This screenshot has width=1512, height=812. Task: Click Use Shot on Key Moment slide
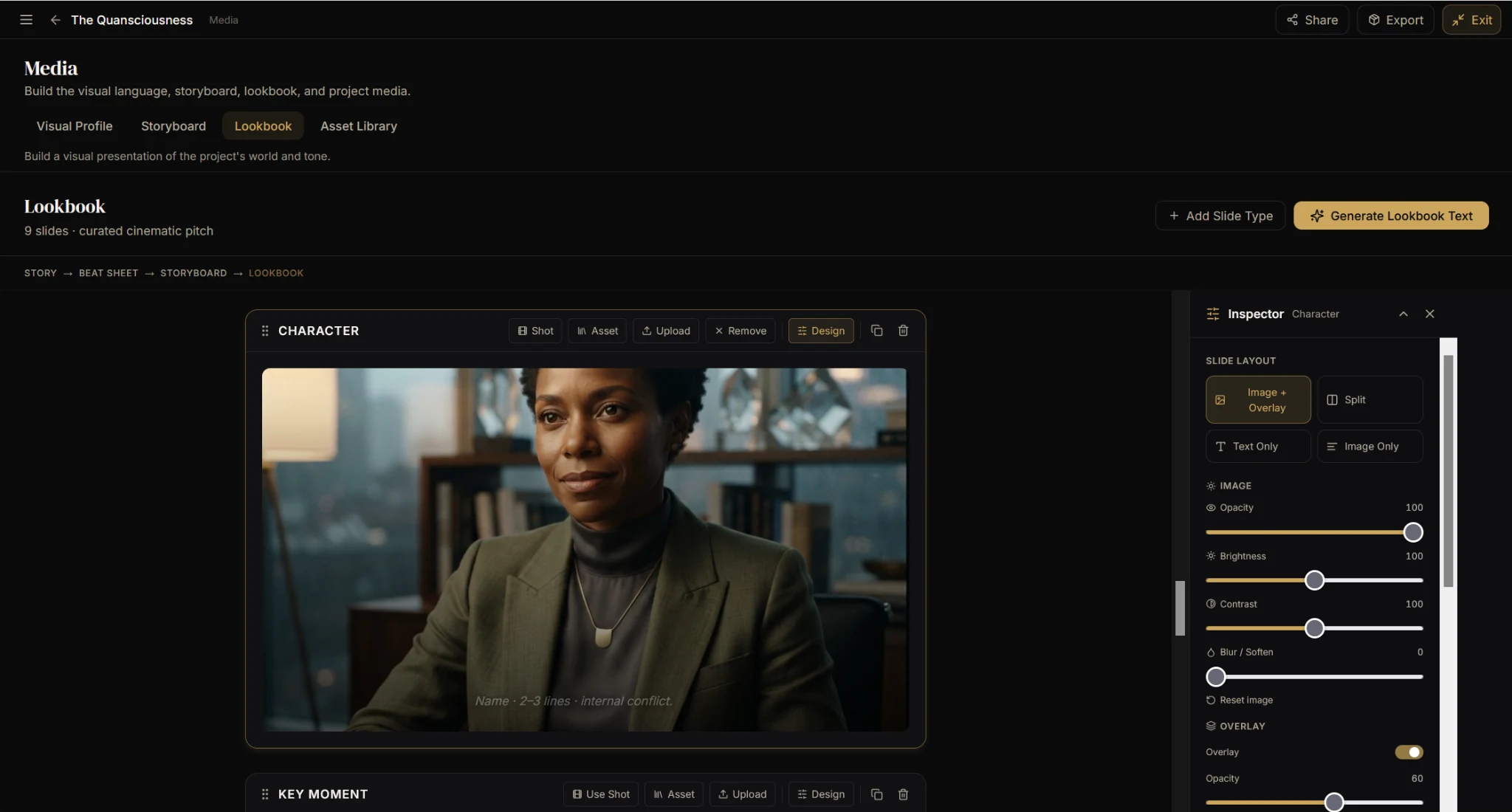(601, 794)
